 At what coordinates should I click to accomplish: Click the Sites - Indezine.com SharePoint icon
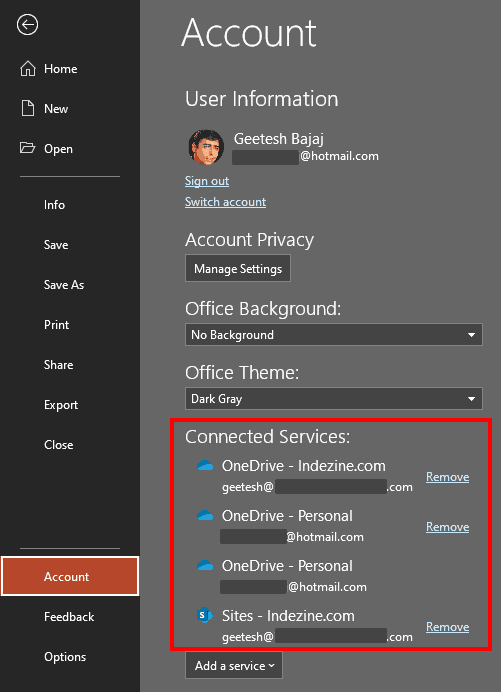point(205,615)
